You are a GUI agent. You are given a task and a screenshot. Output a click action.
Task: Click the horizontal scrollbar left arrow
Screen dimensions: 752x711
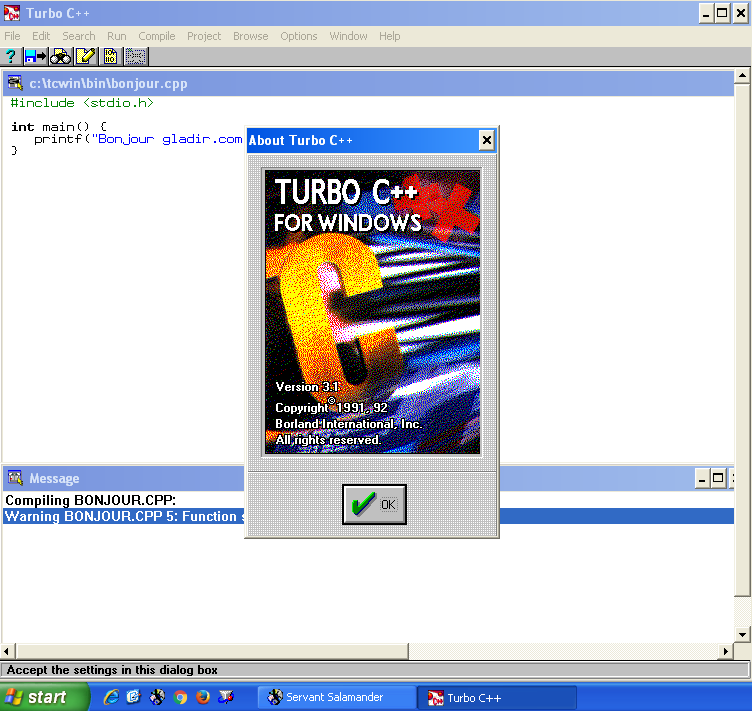pyautogui.click(x=7, y=651)
